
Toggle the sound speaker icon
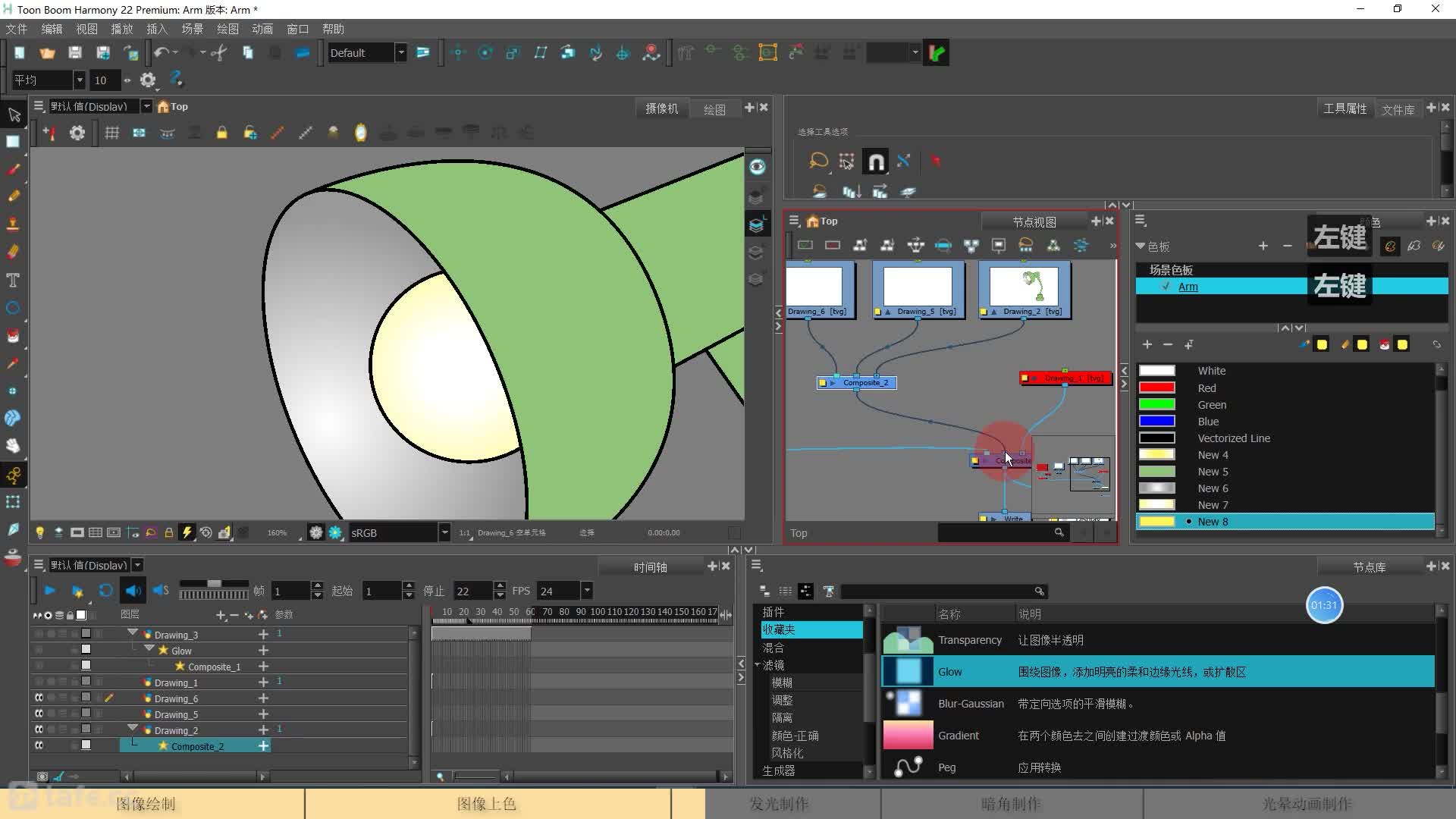tap(133, 591)
